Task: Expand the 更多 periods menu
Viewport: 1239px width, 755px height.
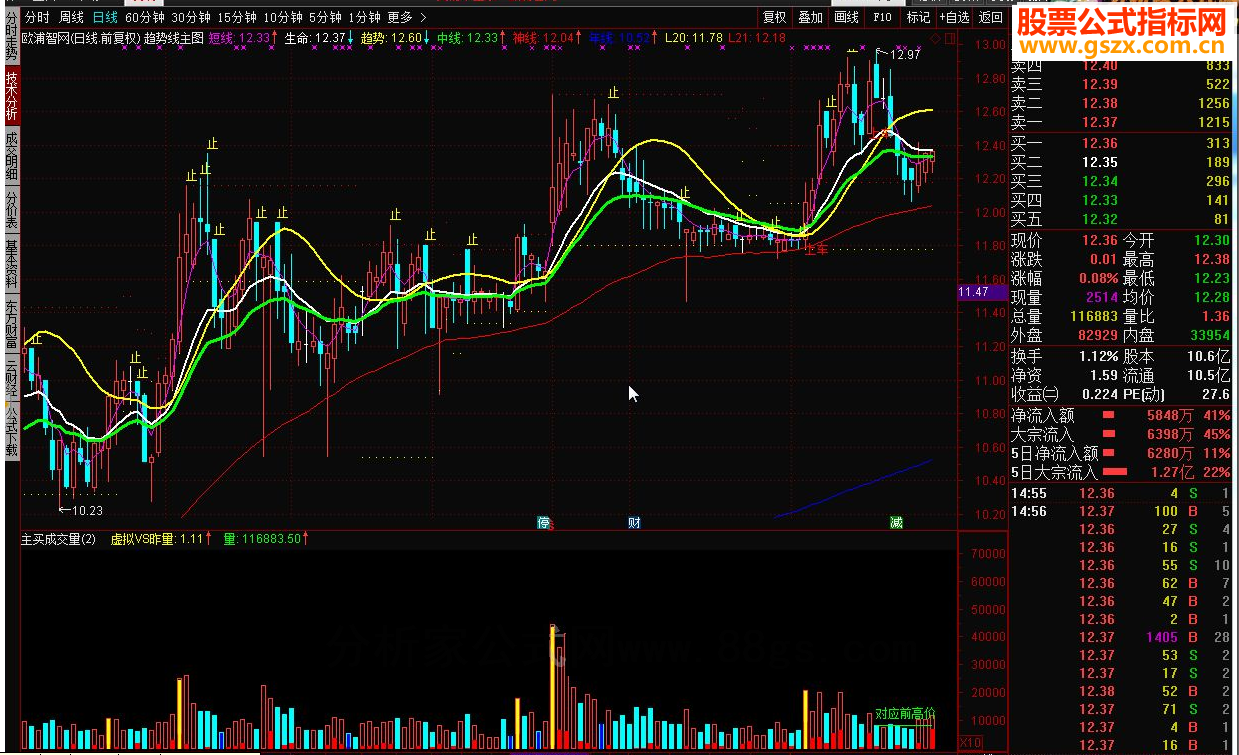Action: coord(407,17)
